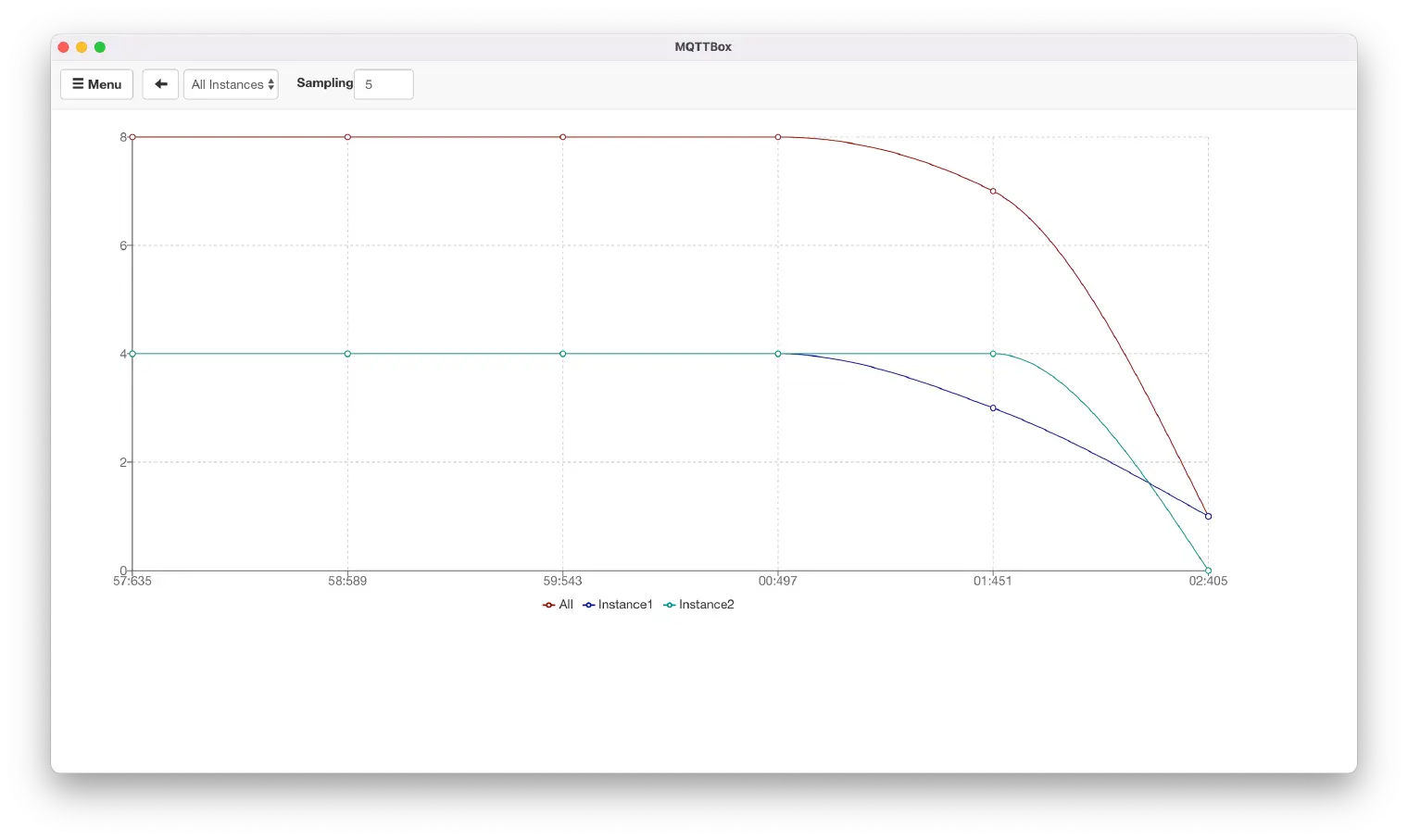
Task: Select teal Instance2 point at 01:451
Action: (993, 354)
